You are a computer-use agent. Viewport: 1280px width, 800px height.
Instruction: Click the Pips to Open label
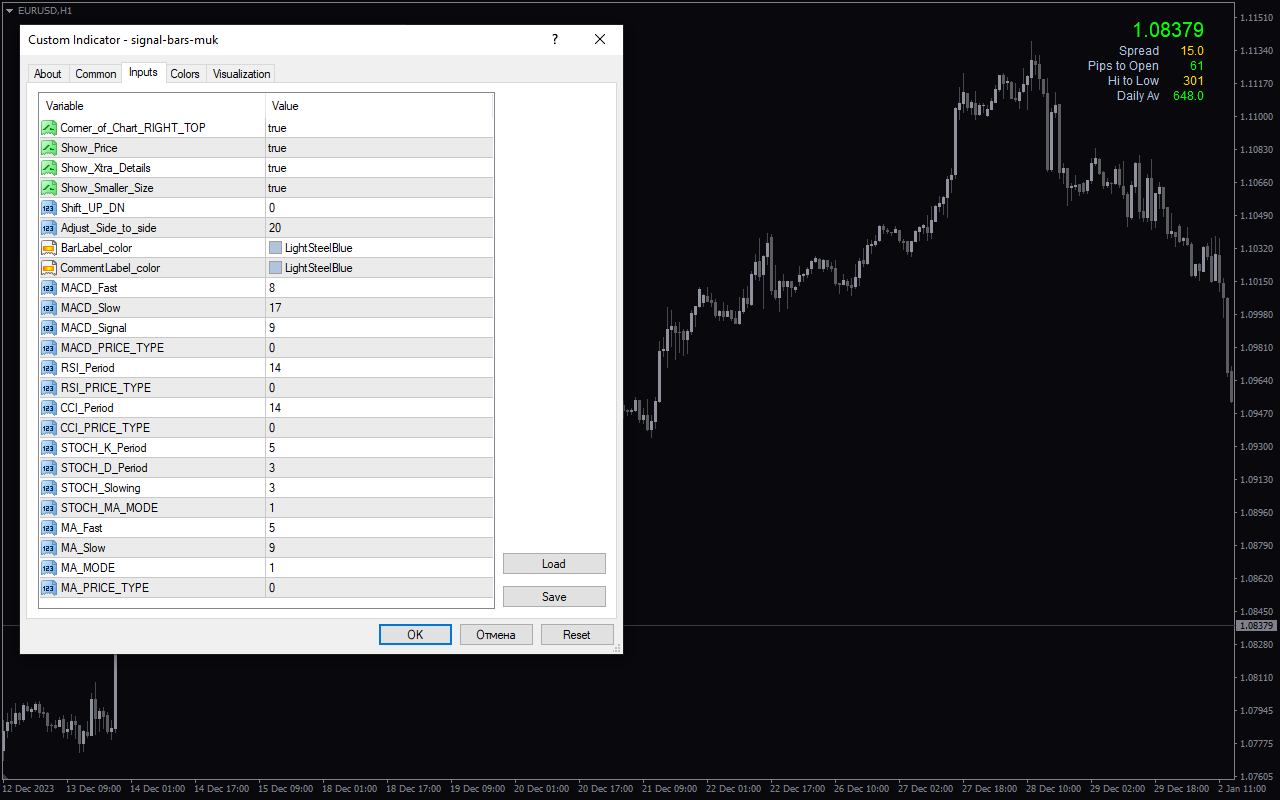tap(1123, 66)
